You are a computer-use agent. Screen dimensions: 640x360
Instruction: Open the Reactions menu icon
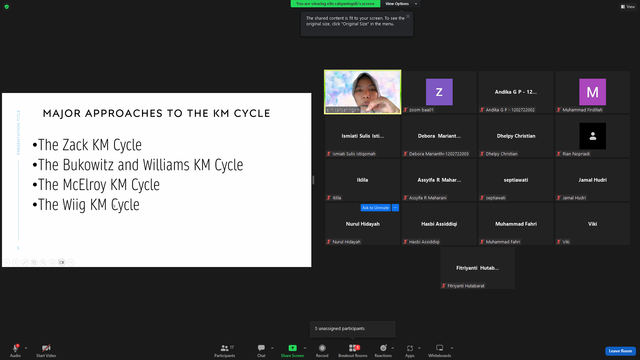pyautogui.click(x=383, y=348)
